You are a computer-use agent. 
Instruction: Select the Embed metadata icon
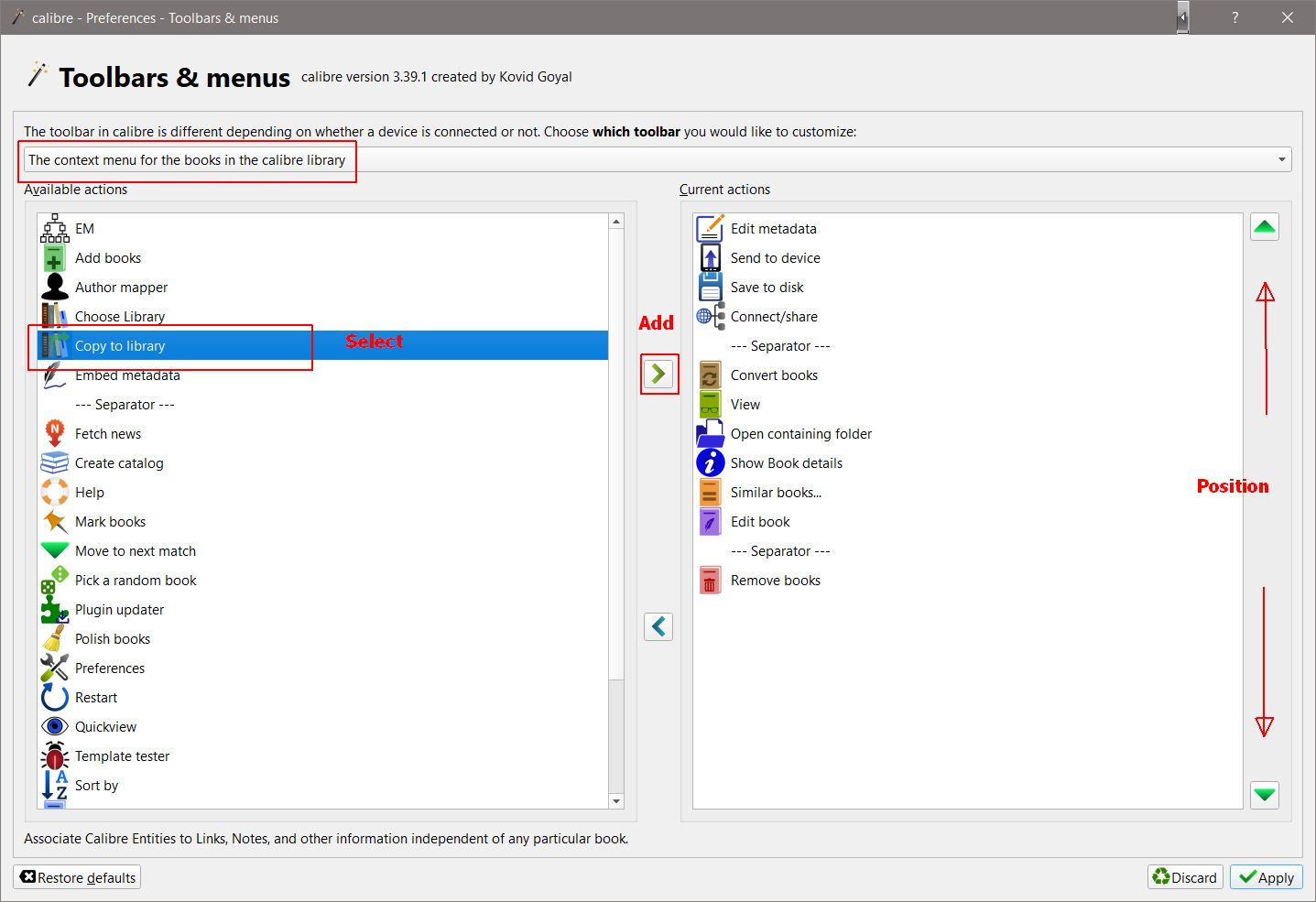pyautogui.click(x=55, y=375)
